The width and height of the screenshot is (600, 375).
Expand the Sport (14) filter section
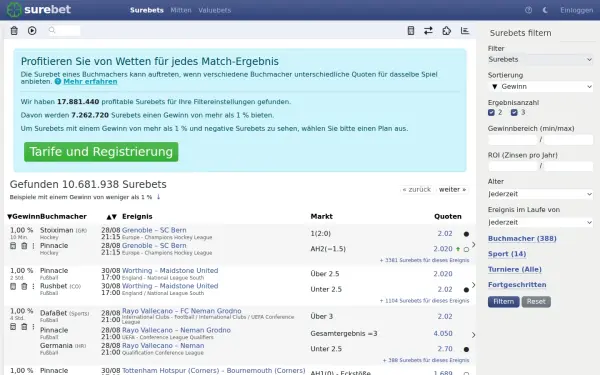click(x=507, y=254)
